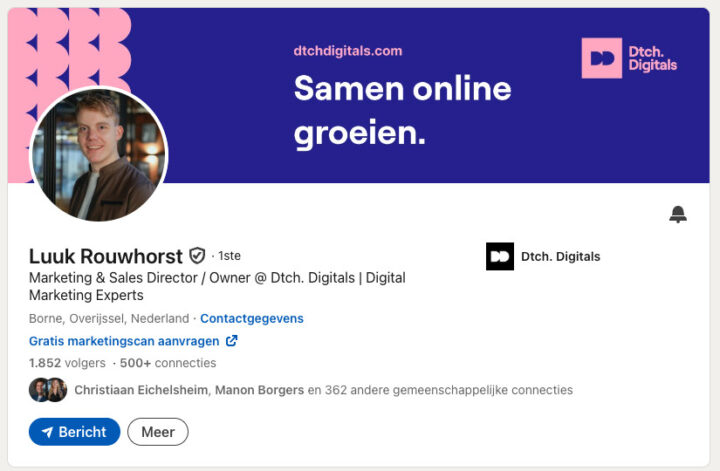Open mutual connection Manon Borgers
Image resolution: width=720 pixels, height=471 pixels.
coord(259,390)
